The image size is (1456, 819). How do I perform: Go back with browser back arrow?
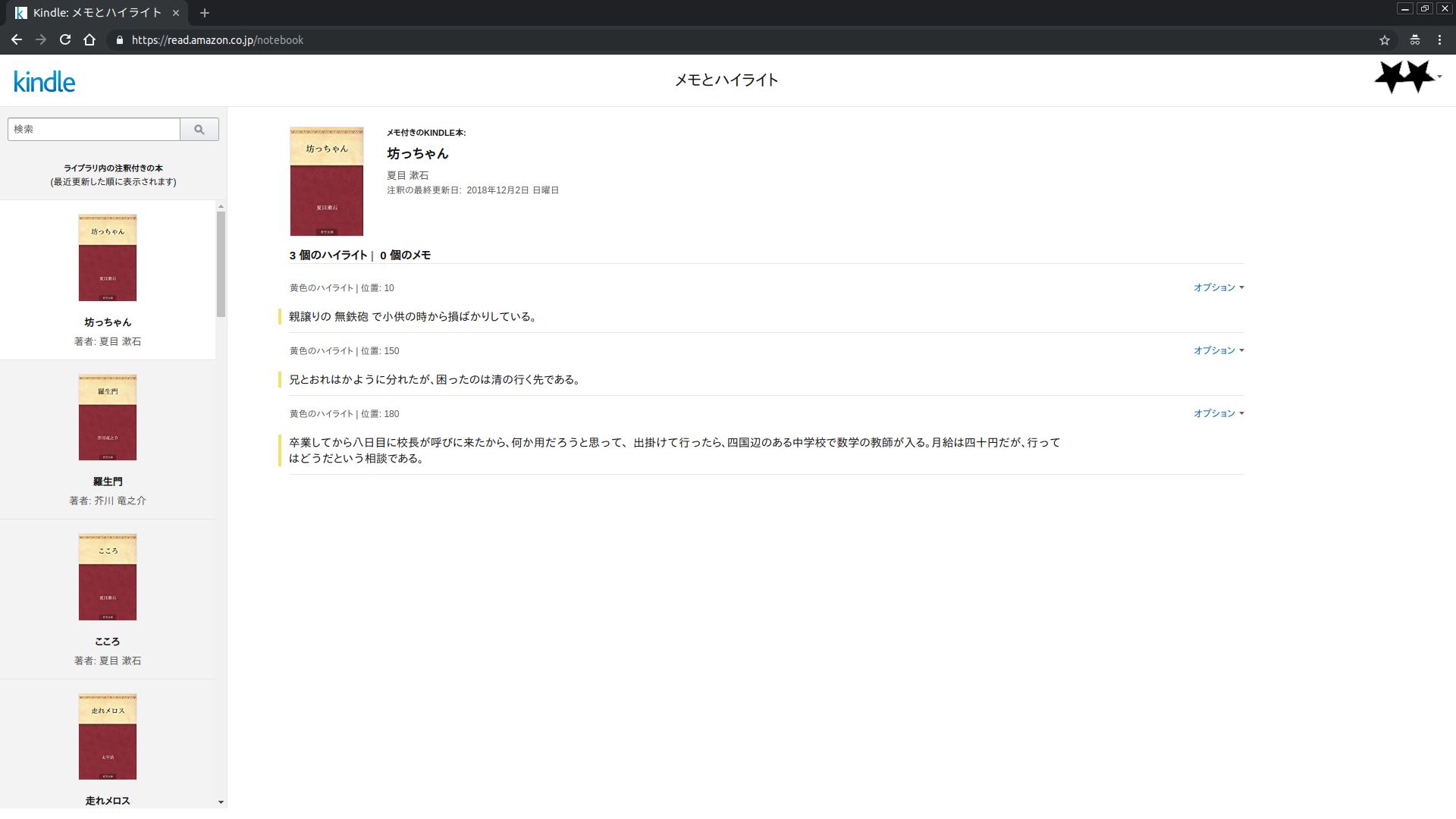coord(17,40)
